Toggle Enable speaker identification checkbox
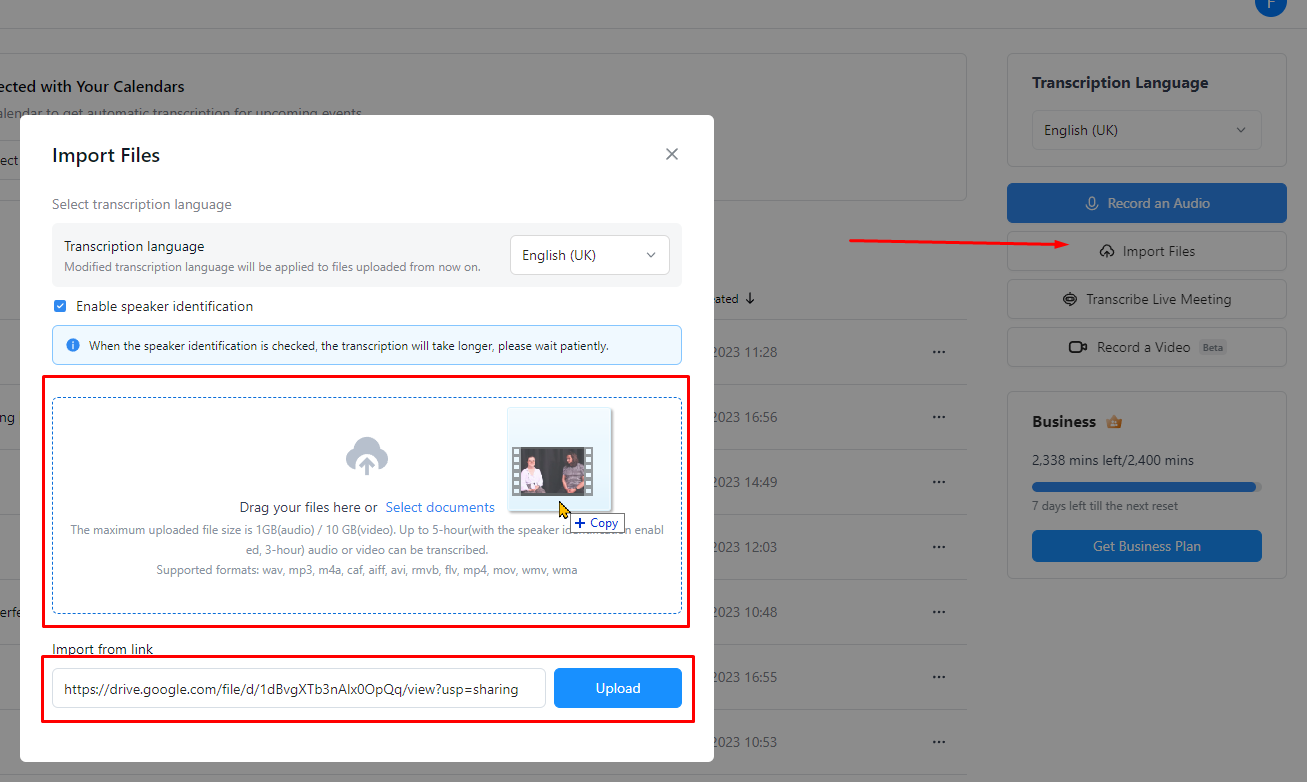 [60, 306]
